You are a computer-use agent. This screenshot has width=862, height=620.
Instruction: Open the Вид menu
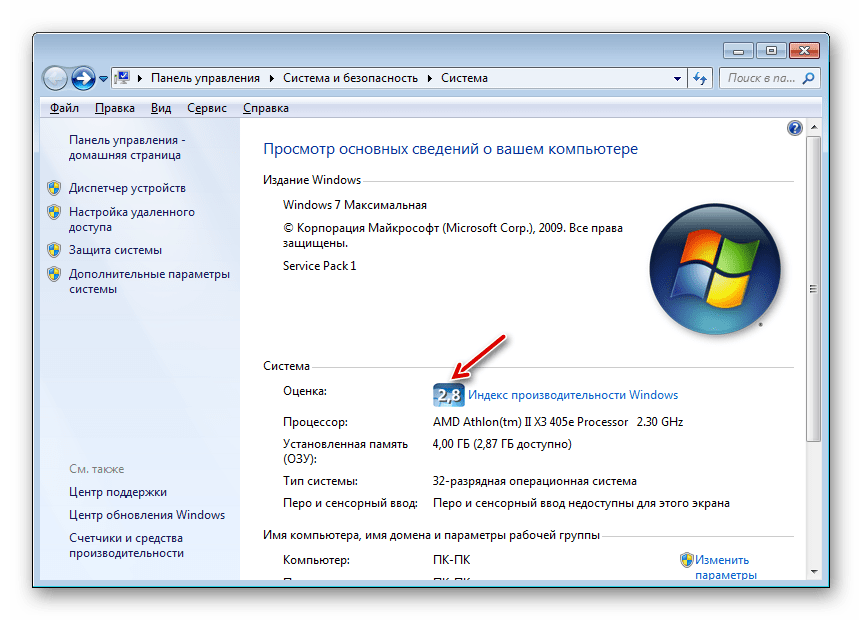[161, 108]
